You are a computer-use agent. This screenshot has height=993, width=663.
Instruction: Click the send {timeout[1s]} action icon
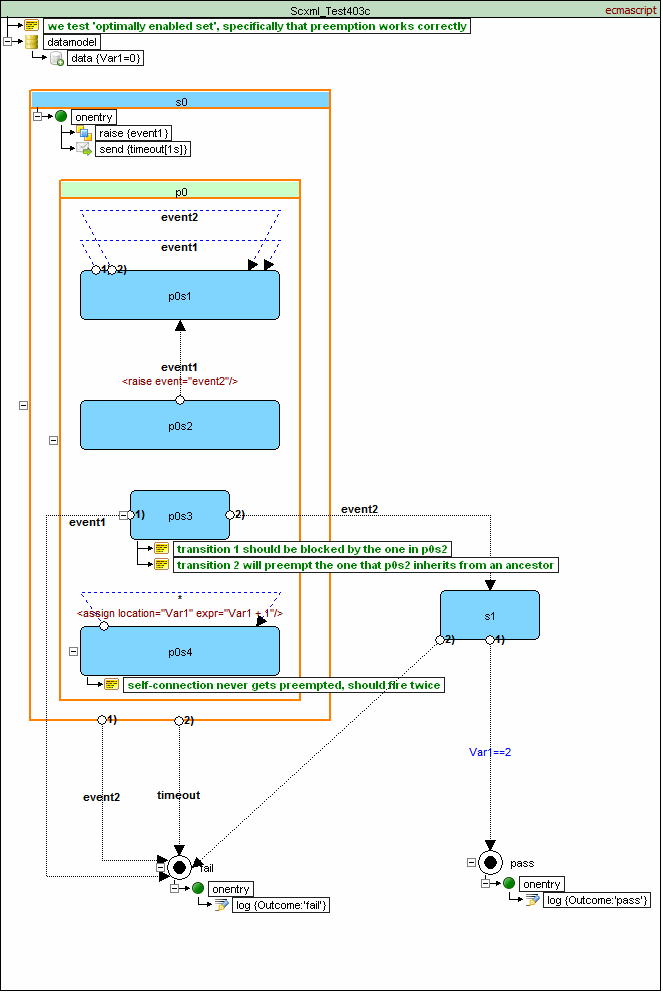pyautogui.click(x=84, y=149)
